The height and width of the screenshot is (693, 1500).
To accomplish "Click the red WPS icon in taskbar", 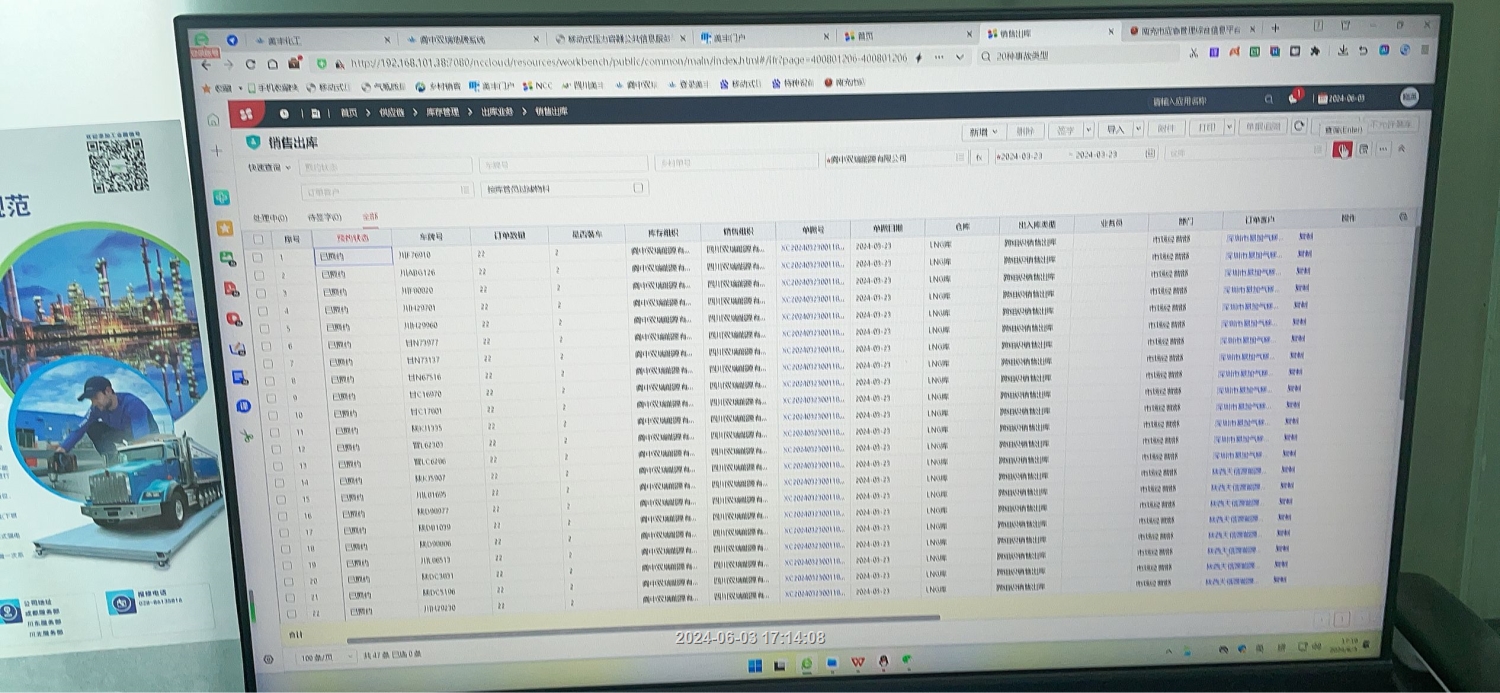I will 858,662.
